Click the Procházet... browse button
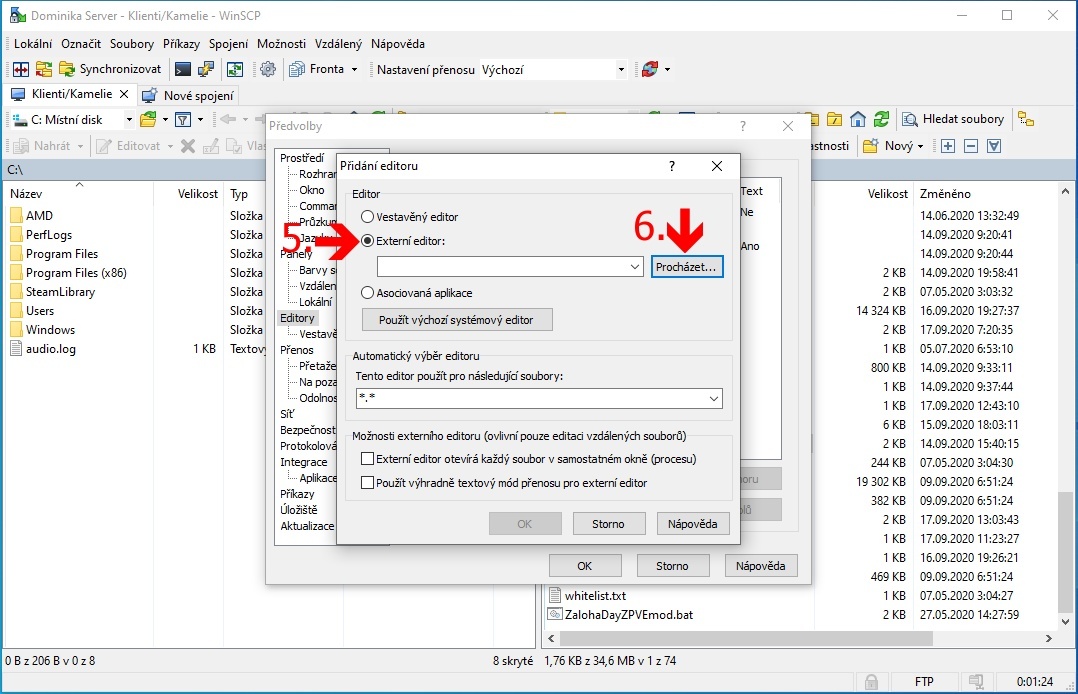Image resolution: width=1078 pixels, height=694 pixels. [687, 267]
